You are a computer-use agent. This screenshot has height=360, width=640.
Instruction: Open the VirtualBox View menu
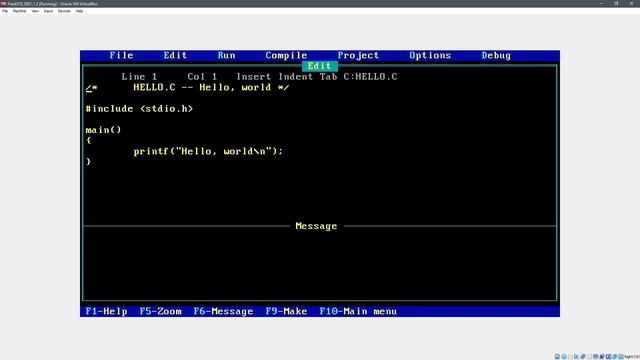(x=35, y=11)
